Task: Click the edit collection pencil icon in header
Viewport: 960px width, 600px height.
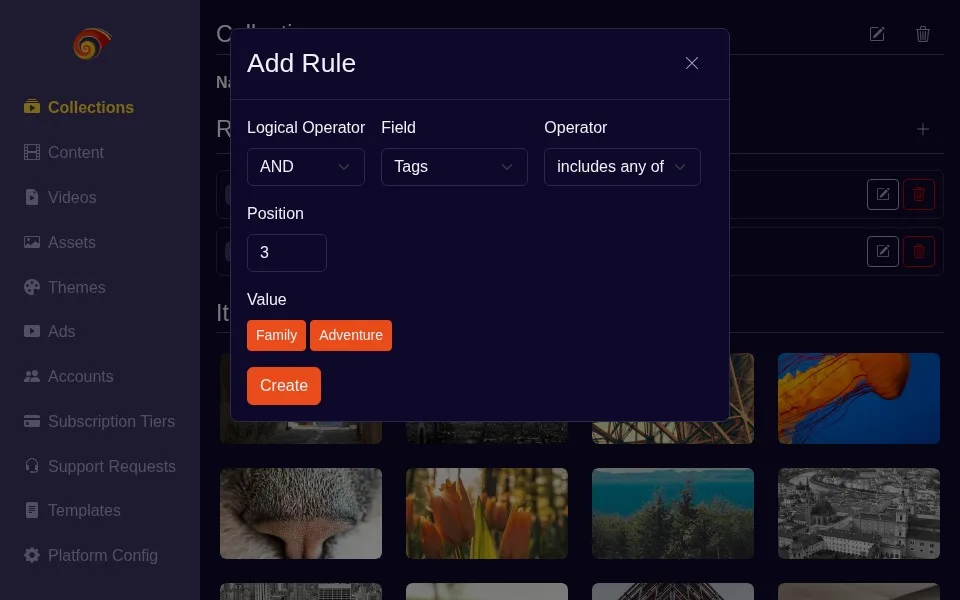Action: [877, 34]
